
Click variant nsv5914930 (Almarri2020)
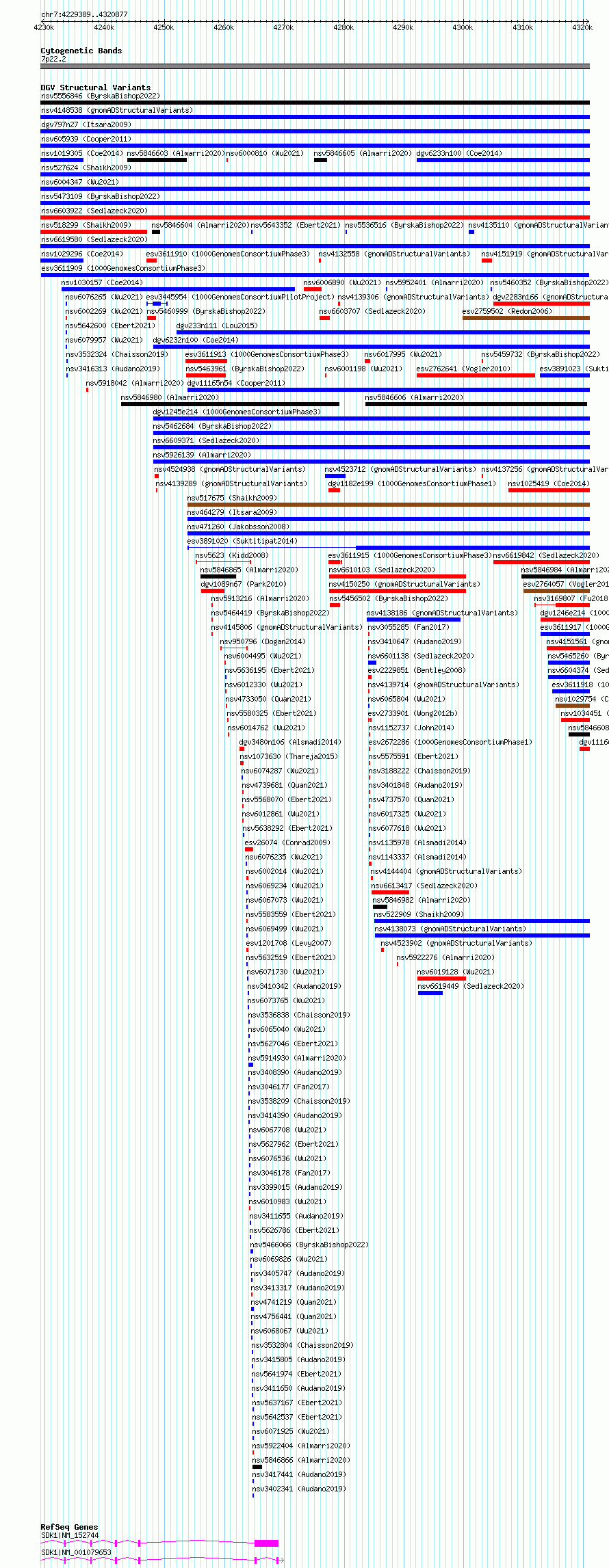pos(297,1059)
